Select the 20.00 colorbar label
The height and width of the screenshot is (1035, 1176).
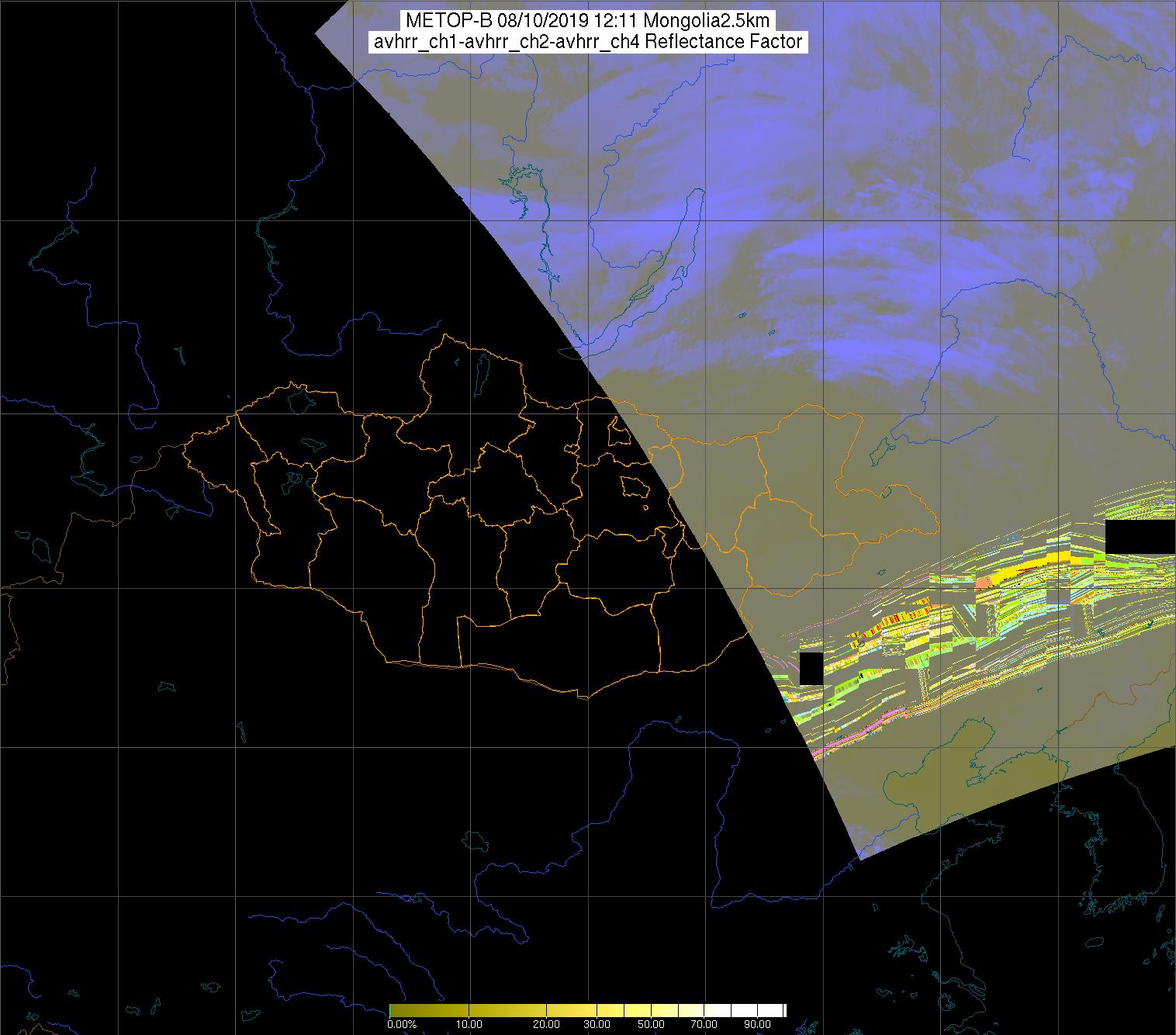point(546,1024)
